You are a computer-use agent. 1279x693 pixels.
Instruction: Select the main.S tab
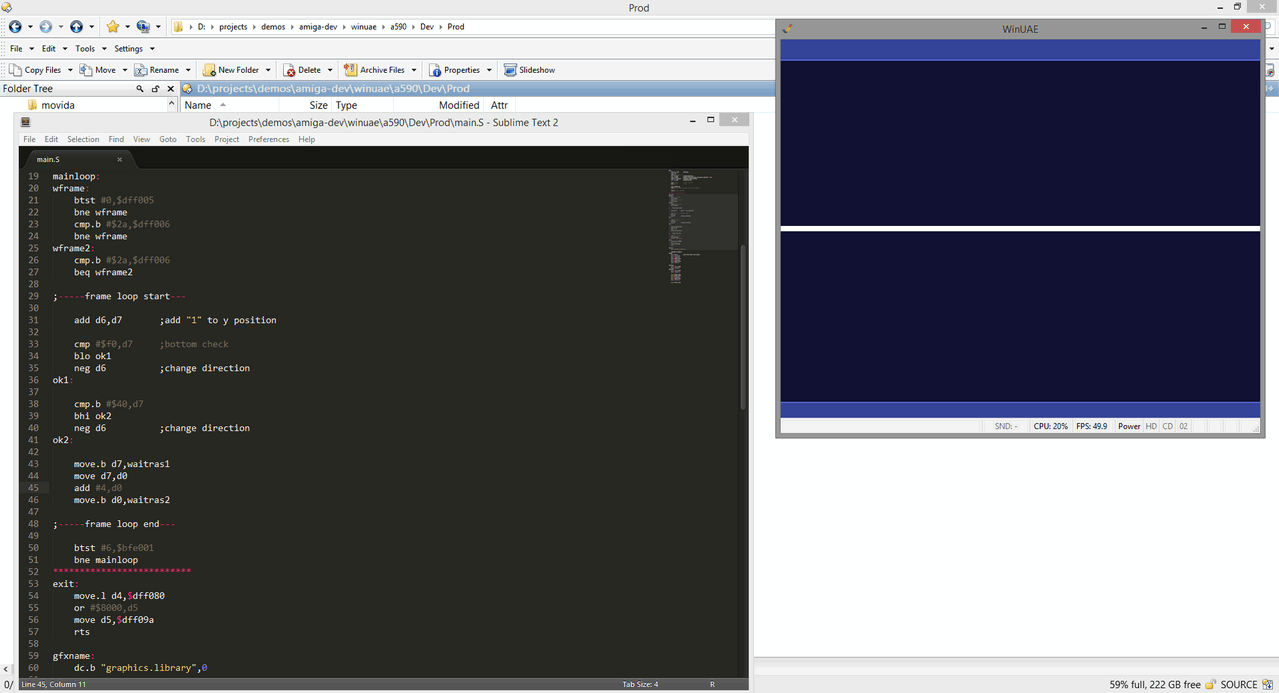click(48, 159)
